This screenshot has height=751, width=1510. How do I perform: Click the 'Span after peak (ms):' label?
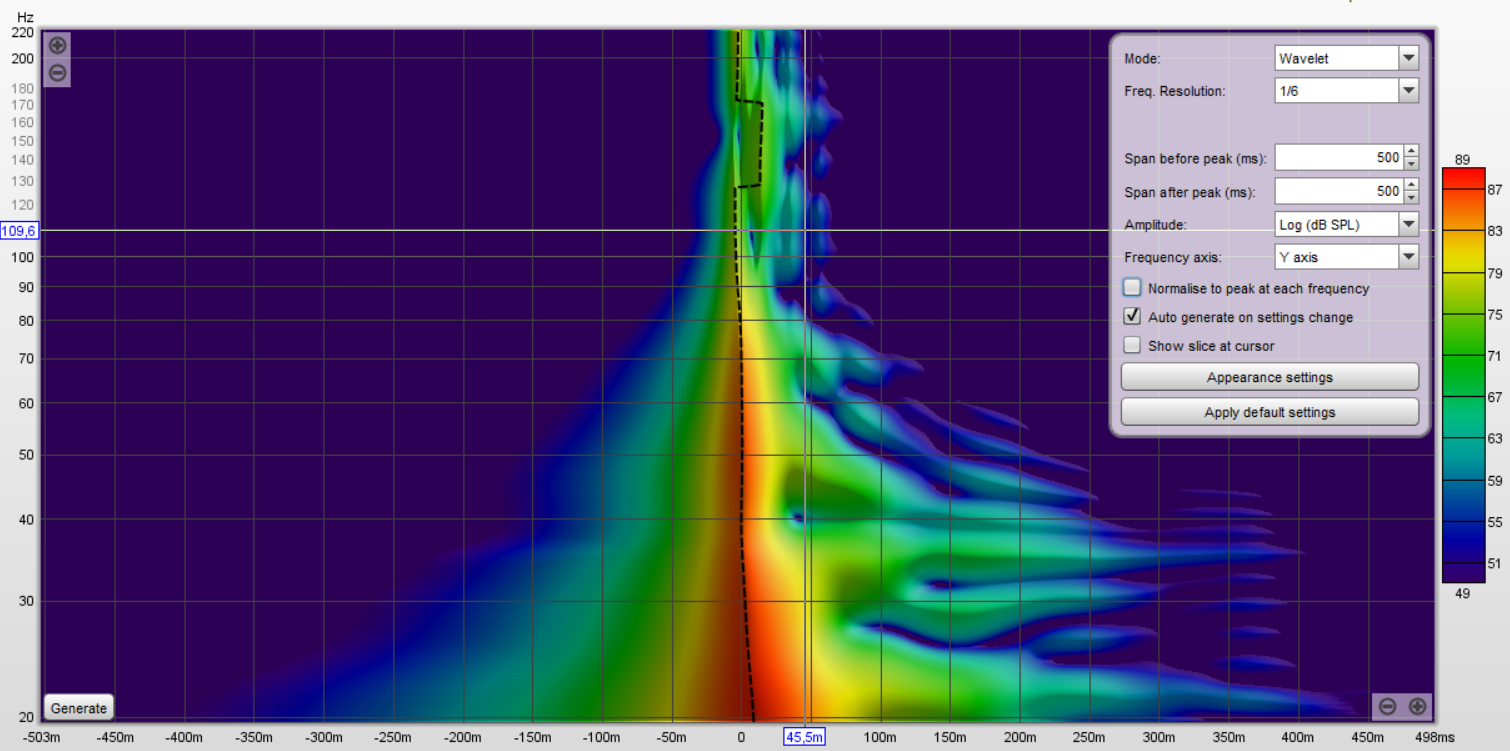[x=1189, y=192]
